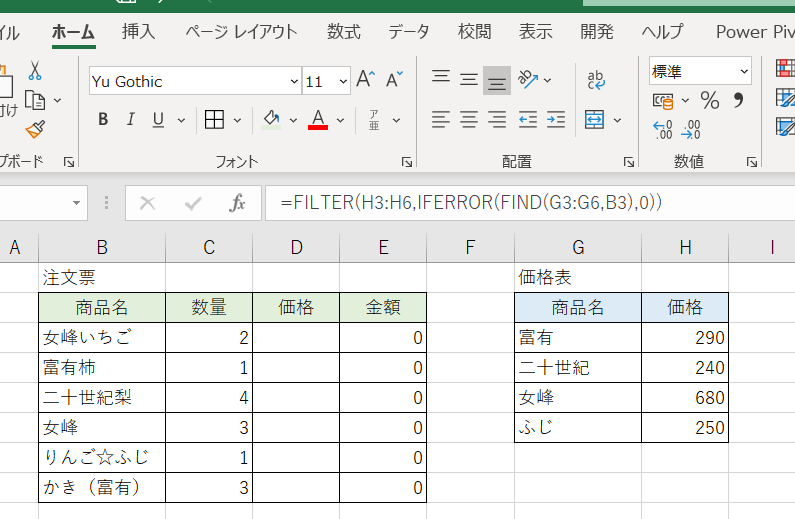795x519 pixels.
Task: Decrease indent
Action: [x=528, y=120]
